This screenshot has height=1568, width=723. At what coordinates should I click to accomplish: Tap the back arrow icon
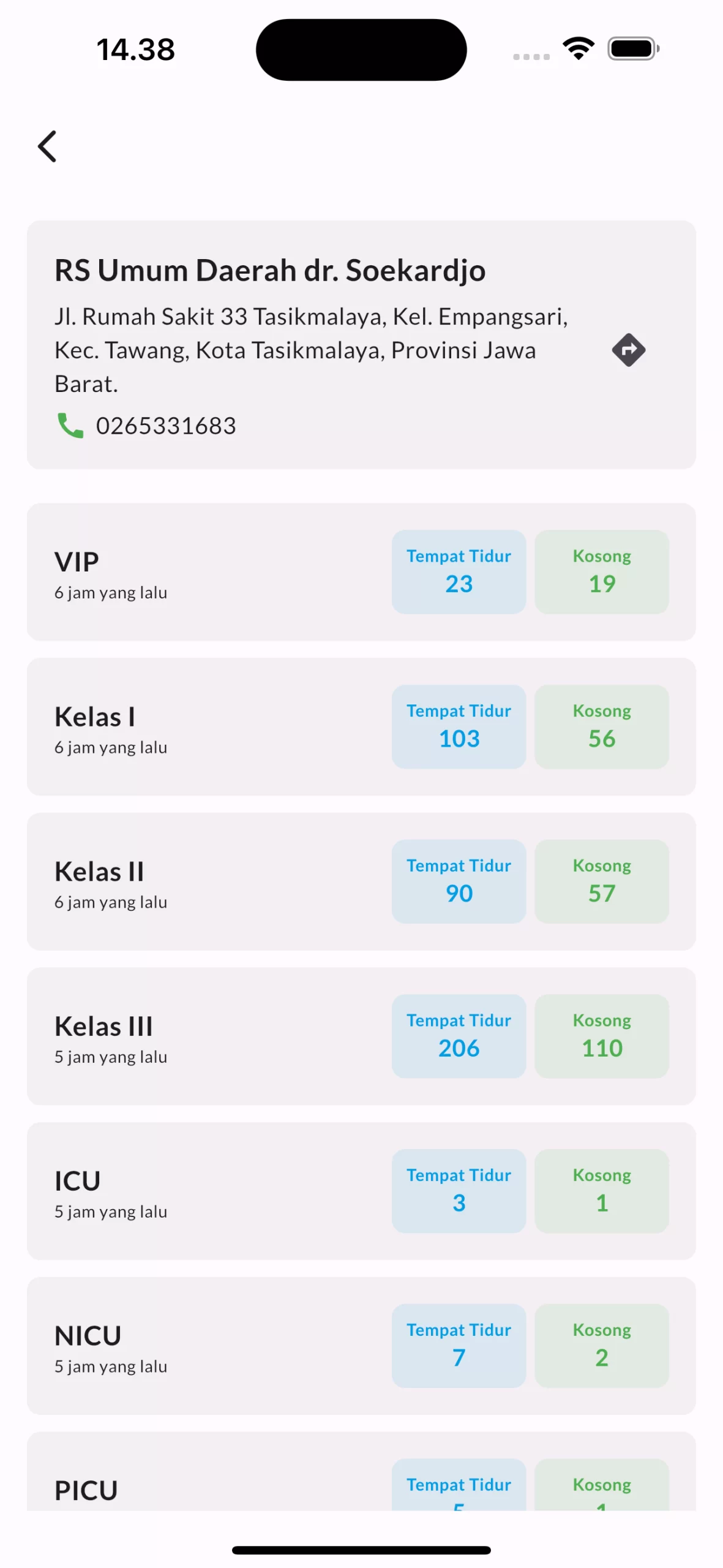(x=47, y=146)
